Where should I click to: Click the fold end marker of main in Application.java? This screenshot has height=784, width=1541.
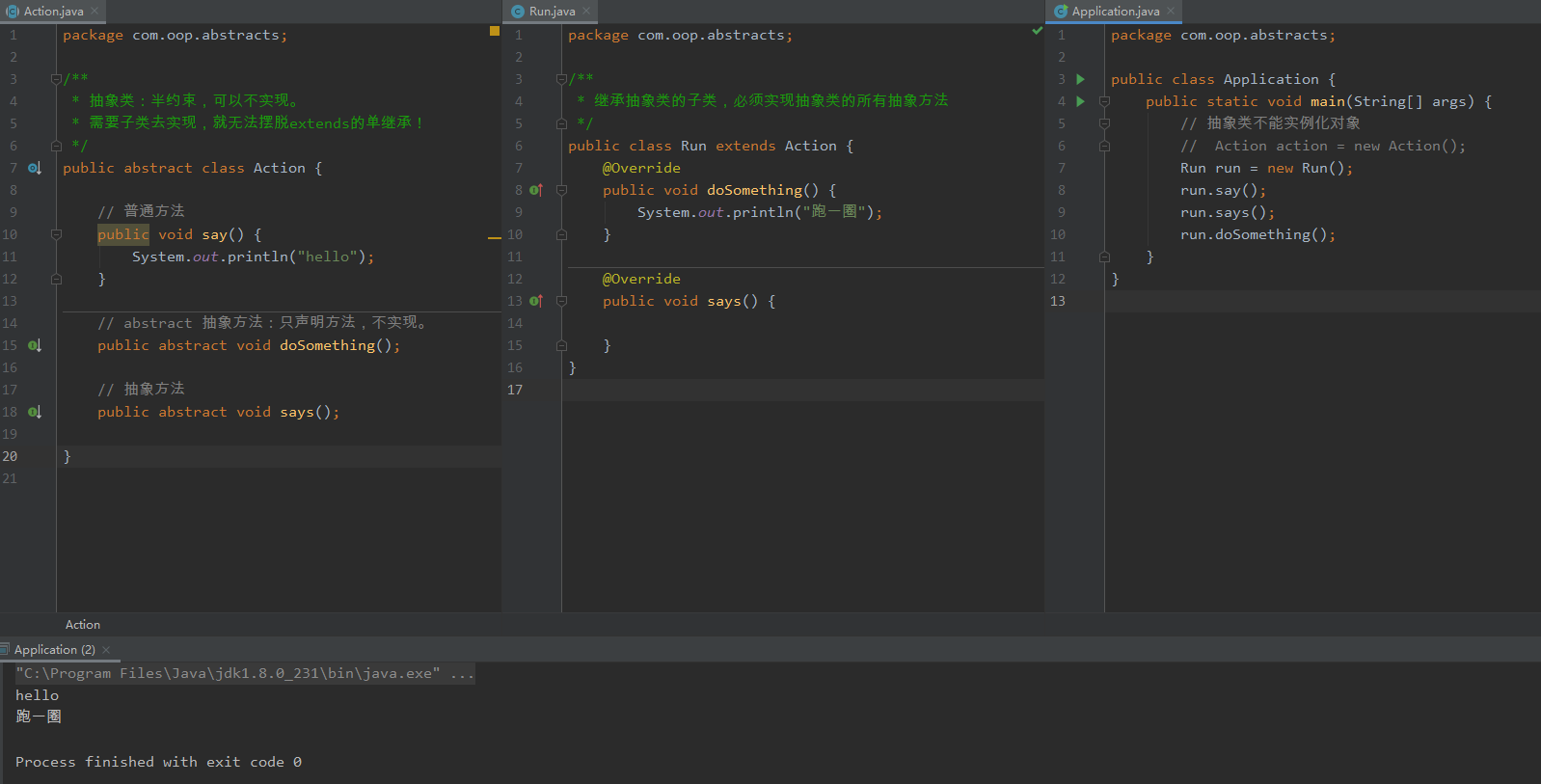click(x=1104, y=257)
